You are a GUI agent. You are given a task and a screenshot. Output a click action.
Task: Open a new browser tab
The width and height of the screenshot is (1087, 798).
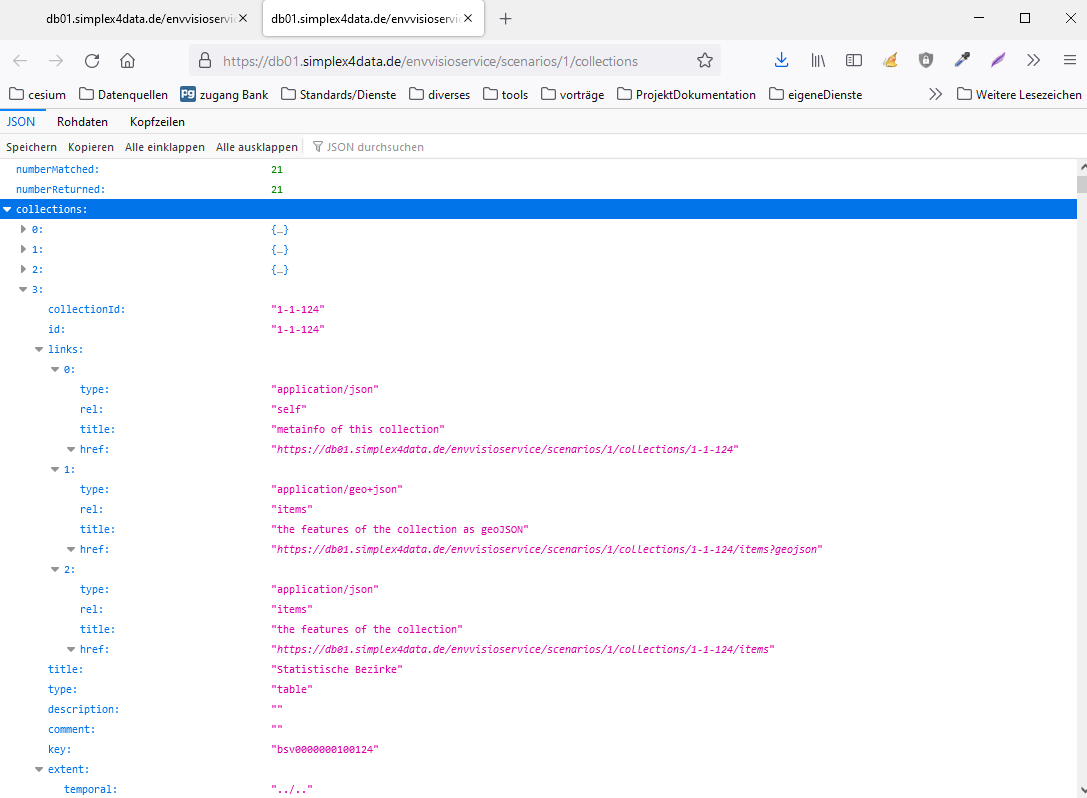pos(506,19)
